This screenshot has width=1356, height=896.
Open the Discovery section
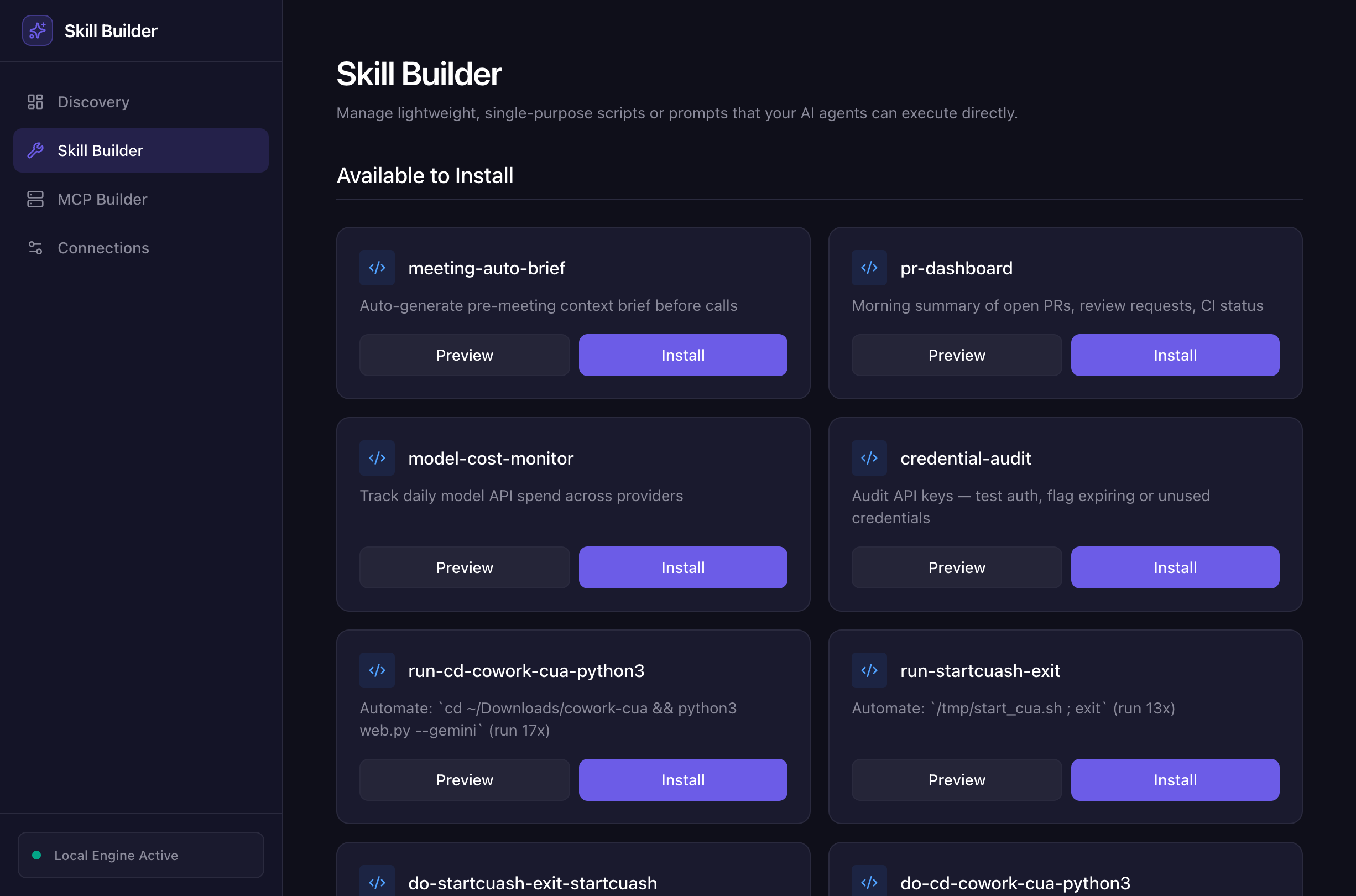93,102
